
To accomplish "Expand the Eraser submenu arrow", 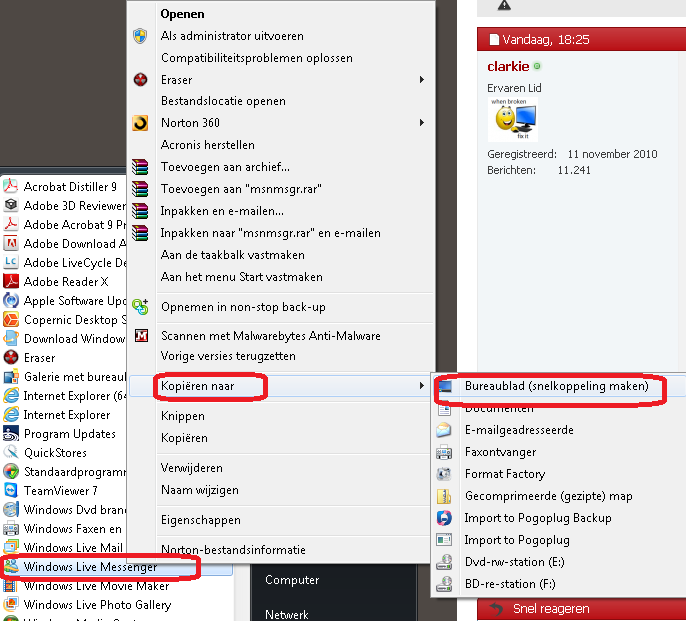I will tap(422, 80).
